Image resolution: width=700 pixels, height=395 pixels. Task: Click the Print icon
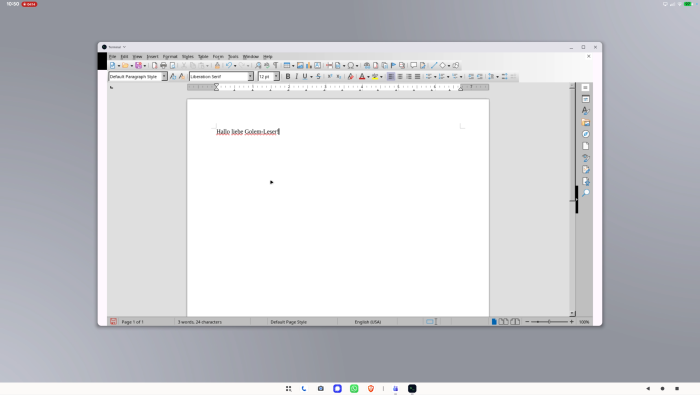pos(163,66)
